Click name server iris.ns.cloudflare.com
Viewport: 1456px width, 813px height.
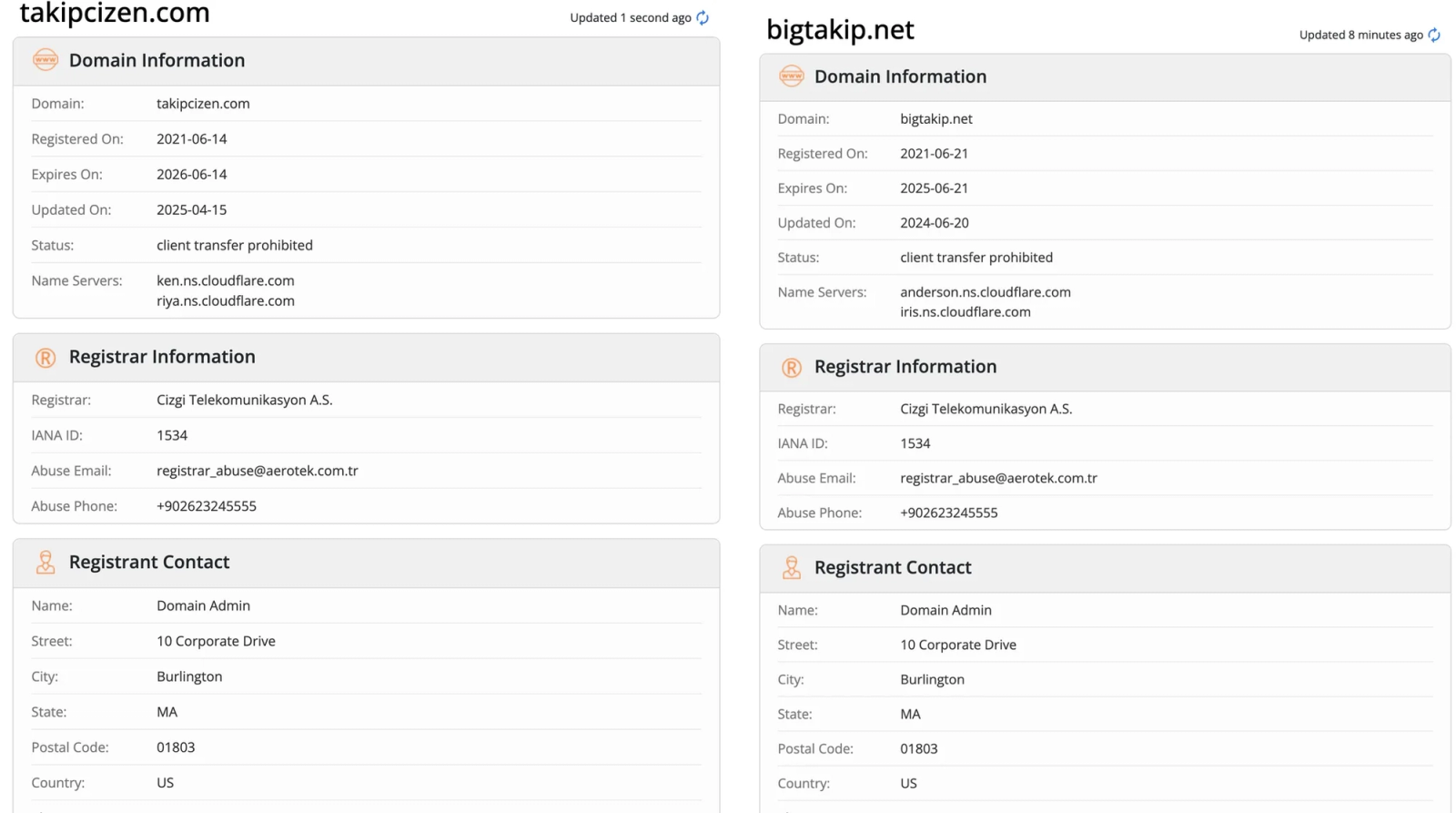[965, 312]
